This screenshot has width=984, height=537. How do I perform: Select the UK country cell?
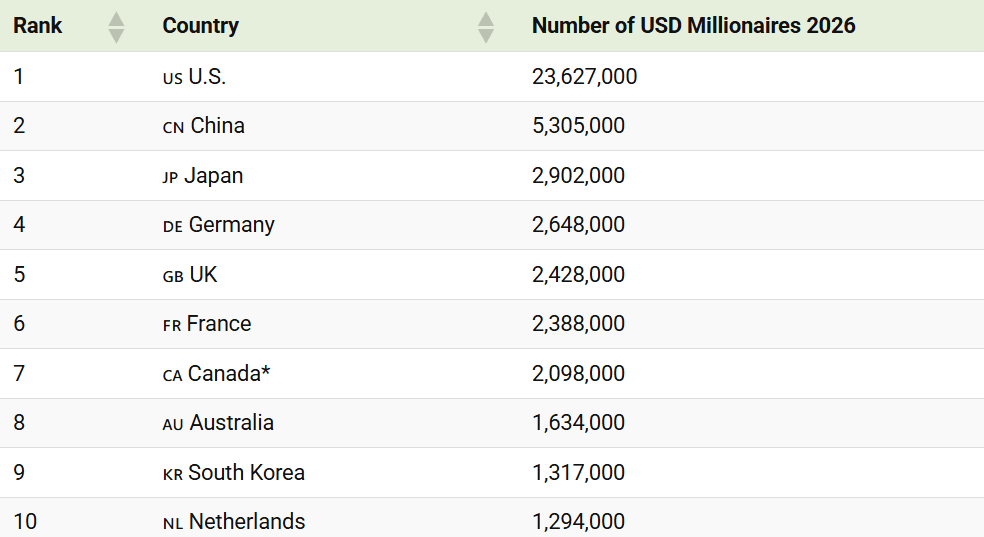pos(190,275)
